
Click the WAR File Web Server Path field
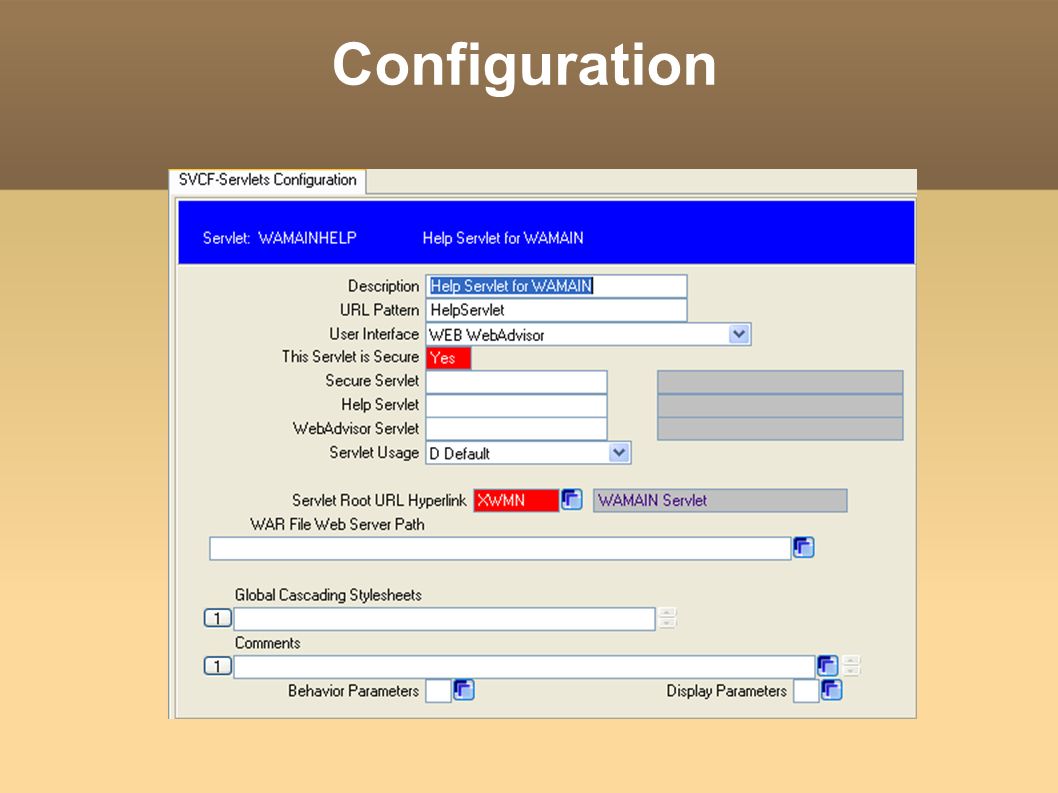[x=500, y=549]
